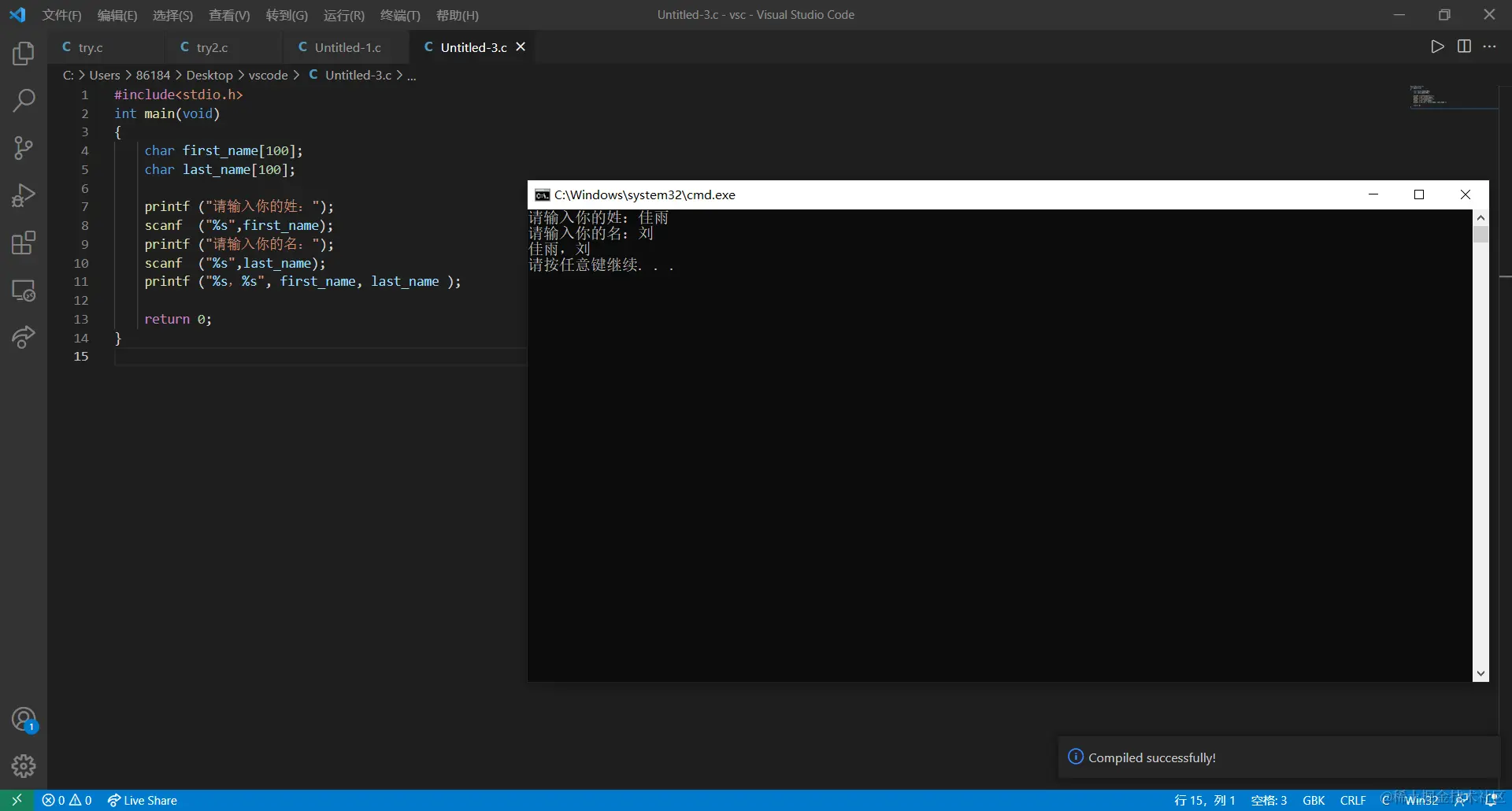The height and width of the screenshot is (811, 1512).
Task: Switch to the try.c tab
Action: click(x=106, y=47)
